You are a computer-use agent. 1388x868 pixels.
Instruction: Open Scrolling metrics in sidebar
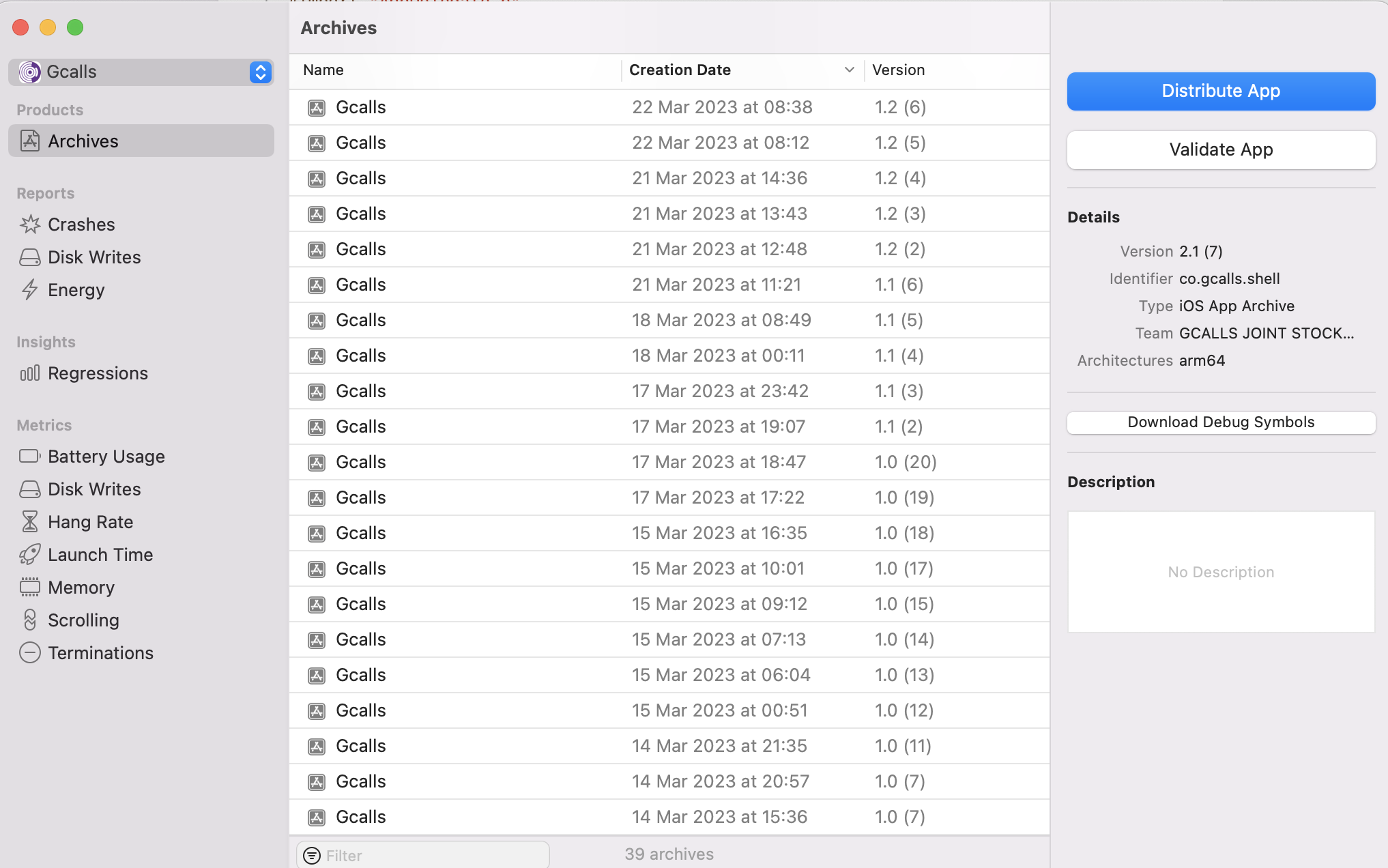[83, 620]
